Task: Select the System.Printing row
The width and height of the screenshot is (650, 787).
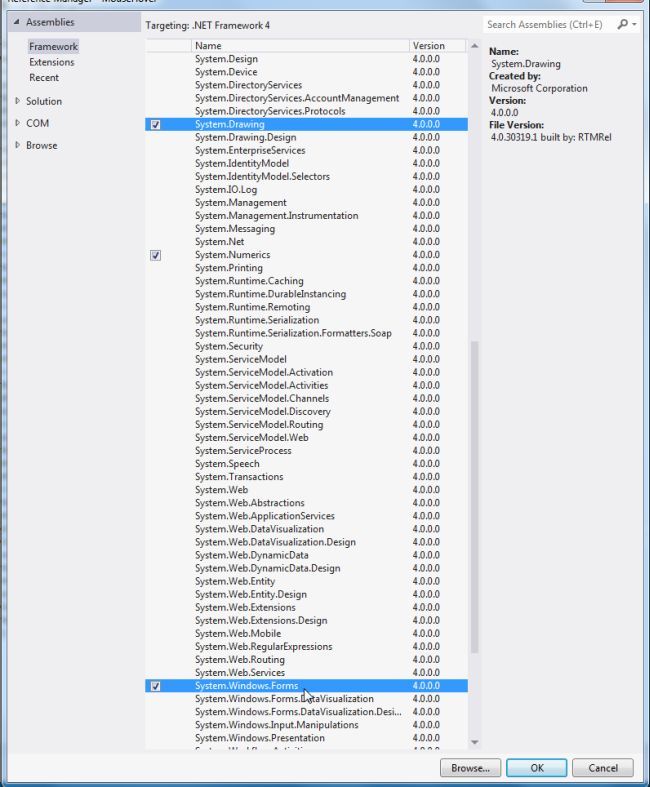Action: (306, 268)
